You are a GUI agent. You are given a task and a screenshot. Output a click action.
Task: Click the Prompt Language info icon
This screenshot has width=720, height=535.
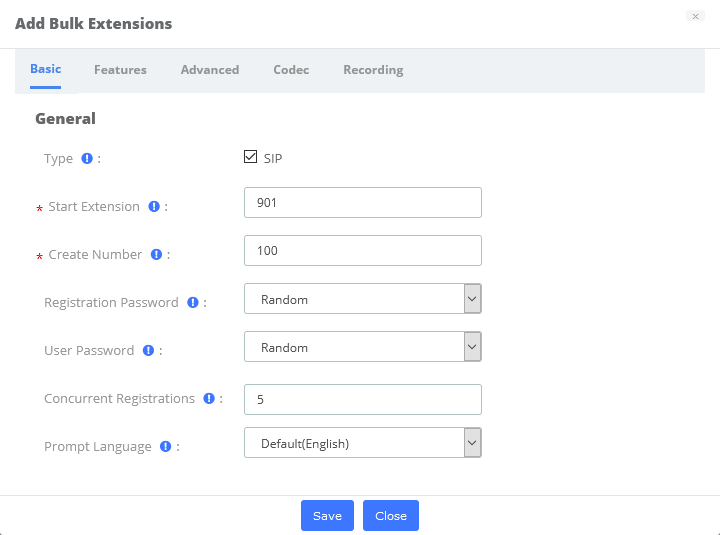point(165,446)
